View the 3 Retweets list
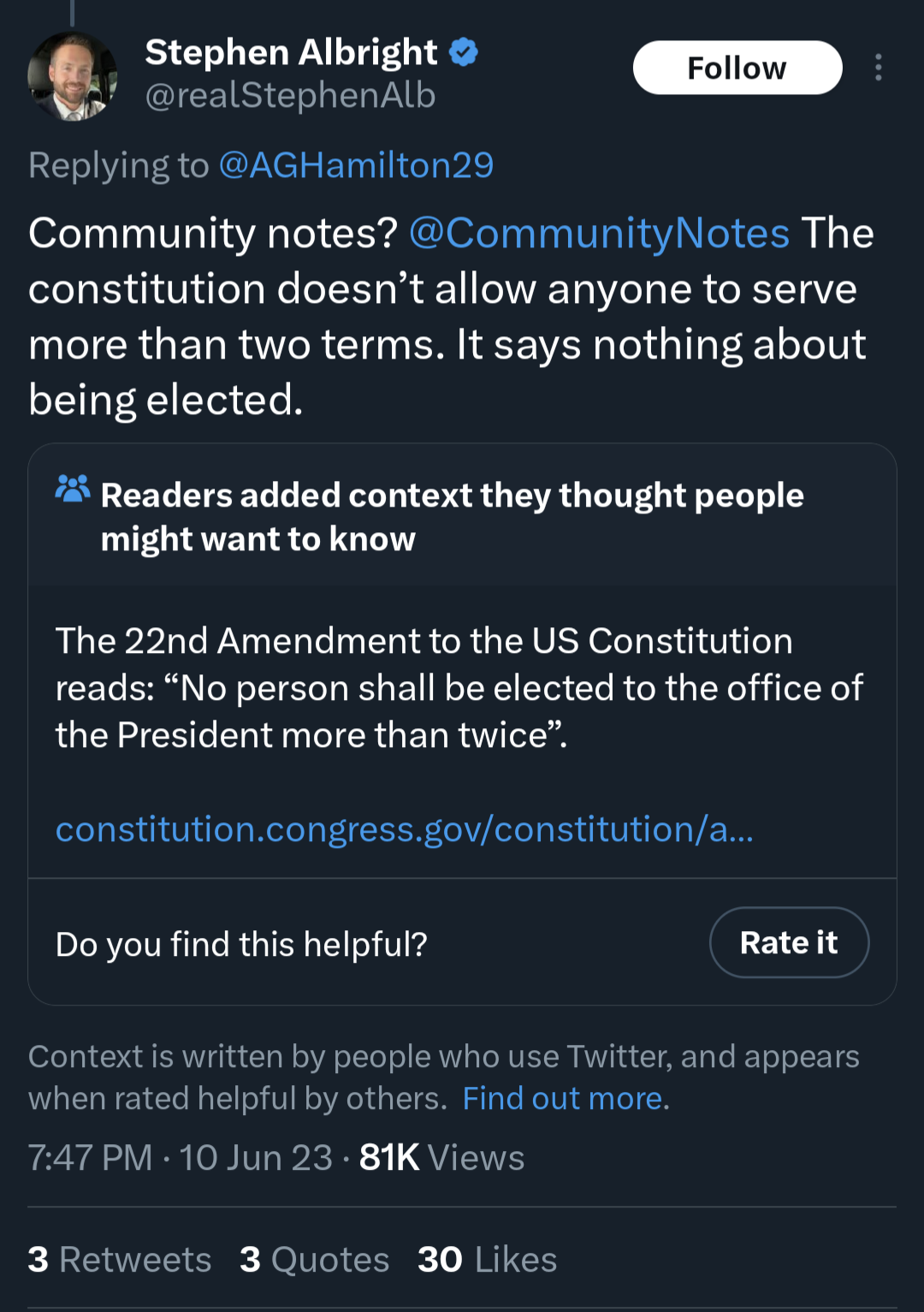Screen dimensions: 924x1312 coord(120,1259)
